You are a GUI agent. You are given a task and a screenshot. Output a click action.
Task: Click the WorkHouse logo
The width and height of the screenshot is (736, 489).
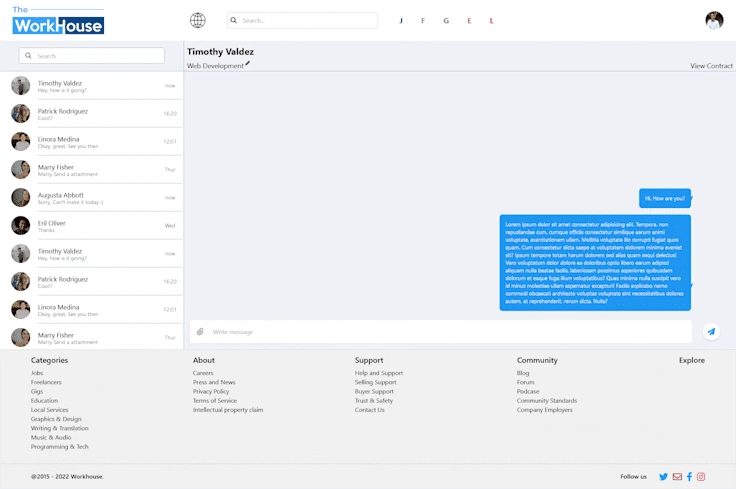(x=58, y=21)
